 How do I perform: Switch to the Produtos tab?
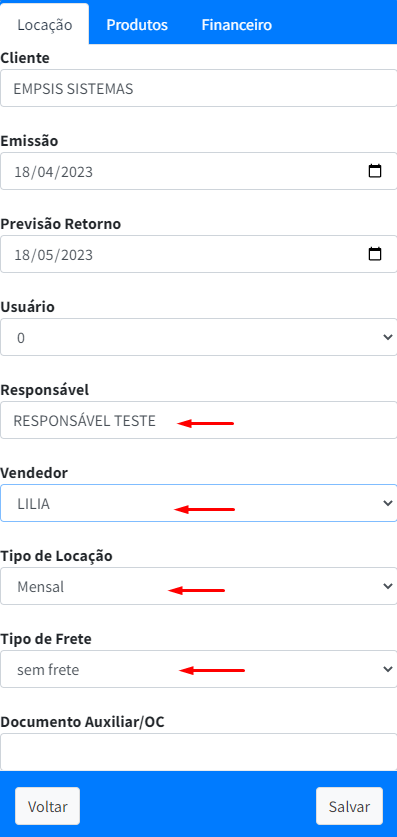[137, 25]
